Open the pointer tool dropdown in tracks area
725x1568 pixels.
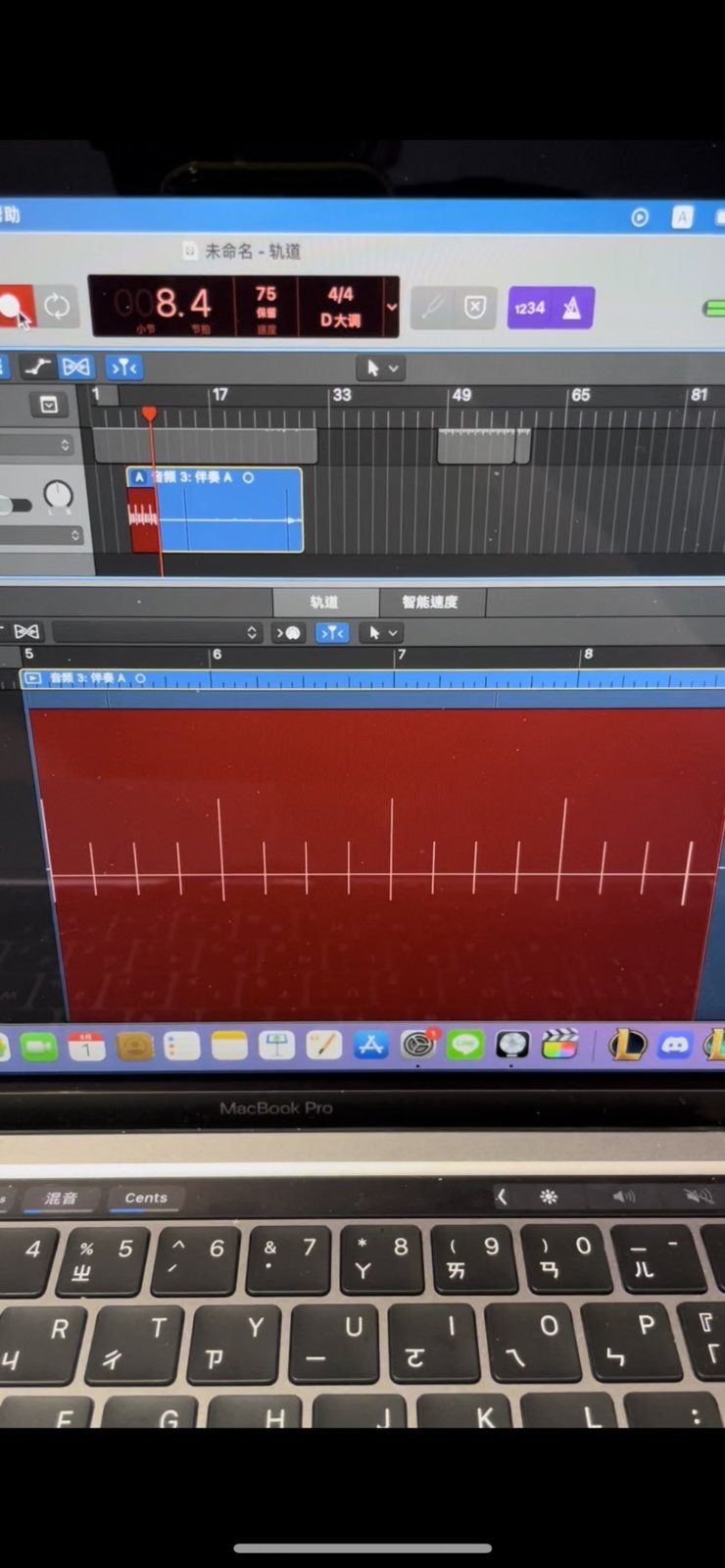pos(381,368)
